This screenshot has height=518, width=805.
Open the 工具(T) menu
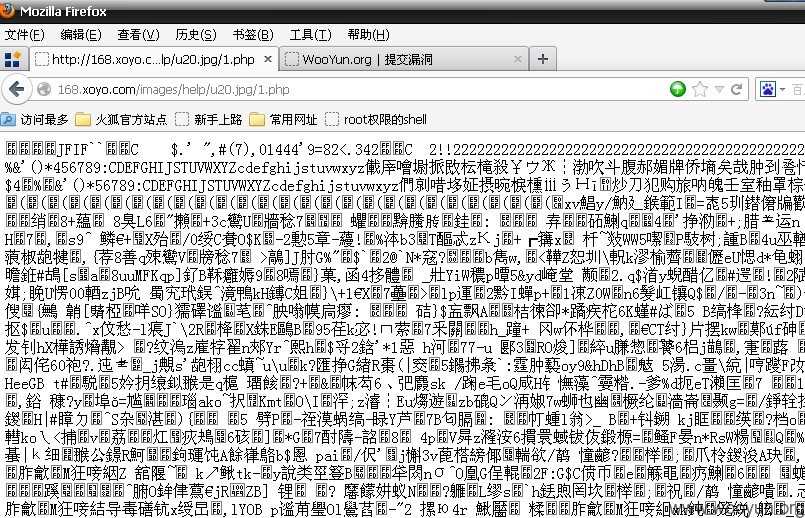pos(310,35)
